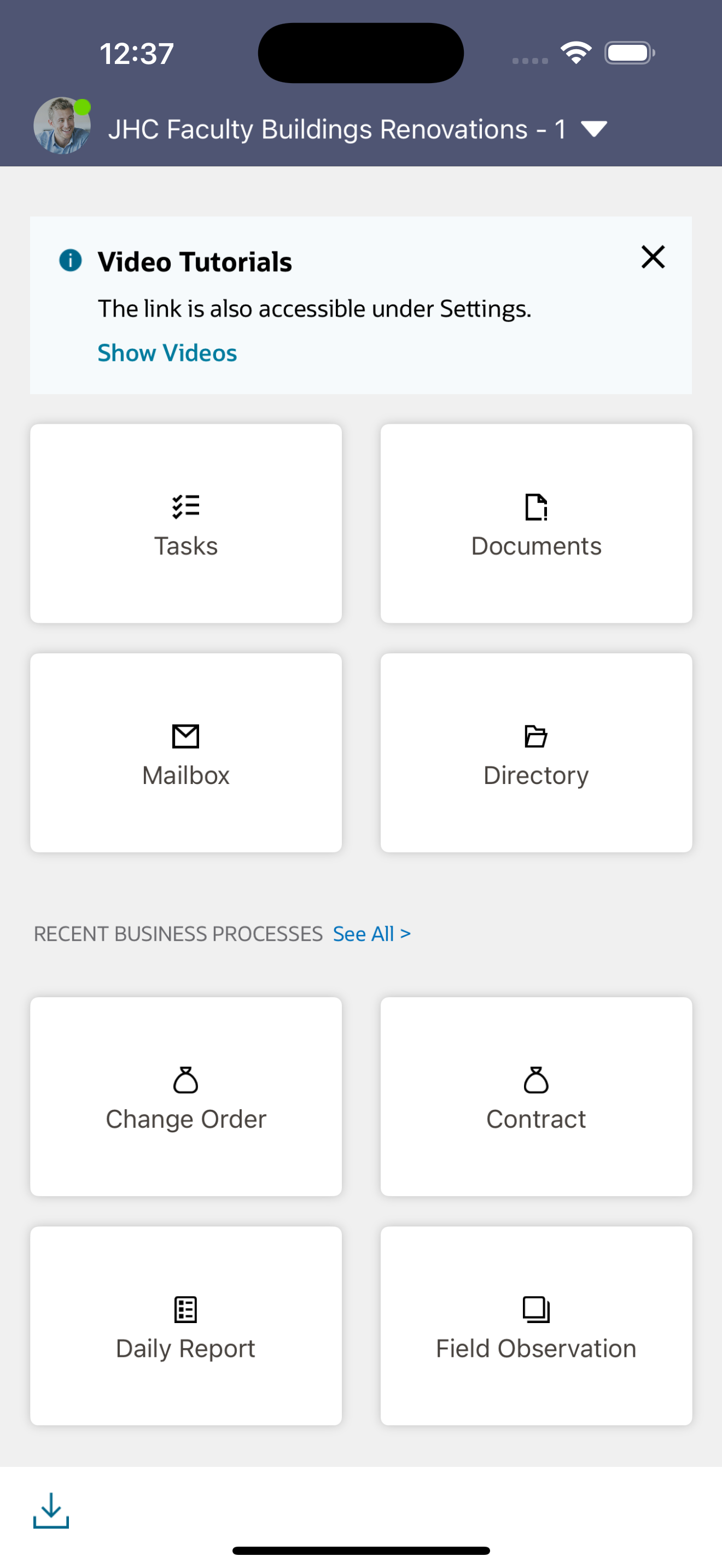Tap the profile avatar photo
This screenshot has width=722, height=1568.
(x=61, y=127)
